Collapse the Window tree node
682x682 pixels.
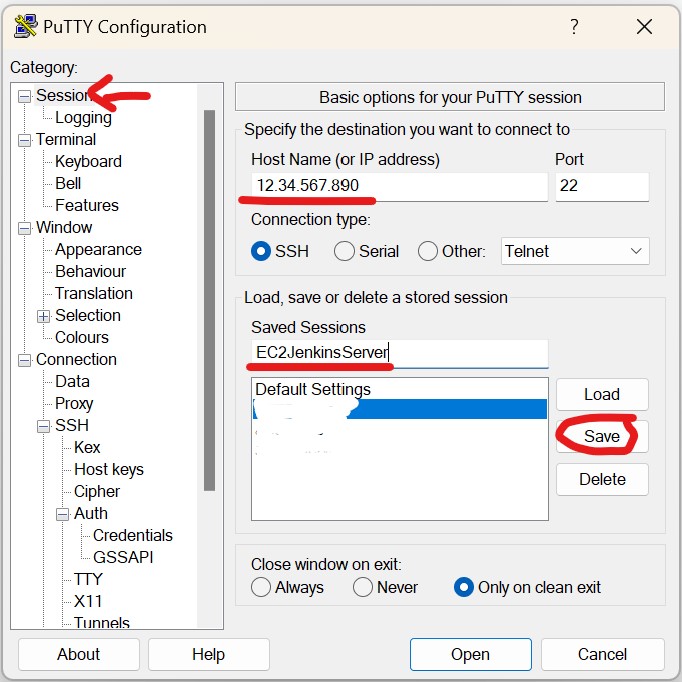pyautogui.click(x=24, y=228)
